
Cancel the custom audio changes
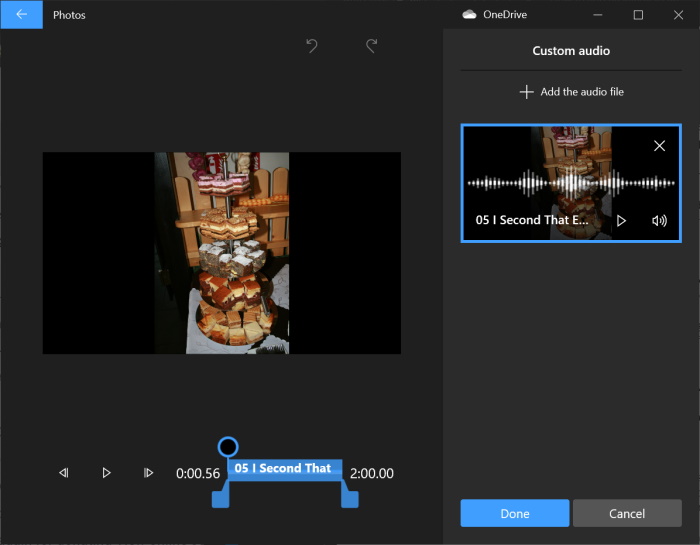[627, 513]
